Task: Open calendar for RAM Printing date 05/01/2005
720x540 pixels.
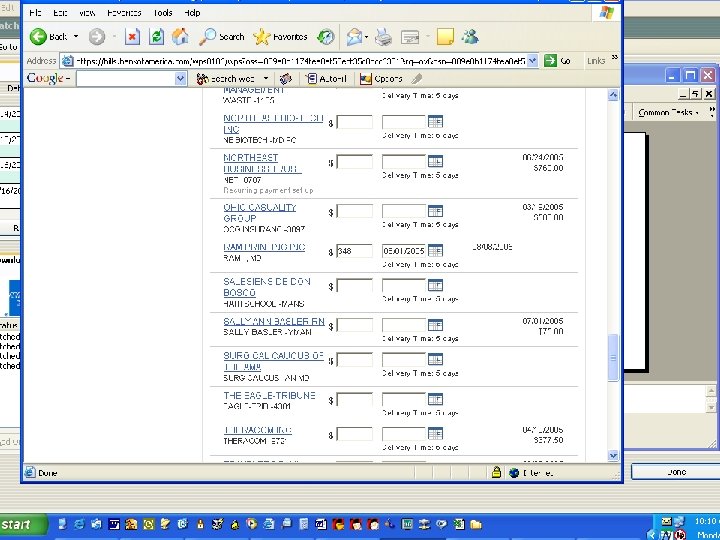Action: (x=435, y=251)
